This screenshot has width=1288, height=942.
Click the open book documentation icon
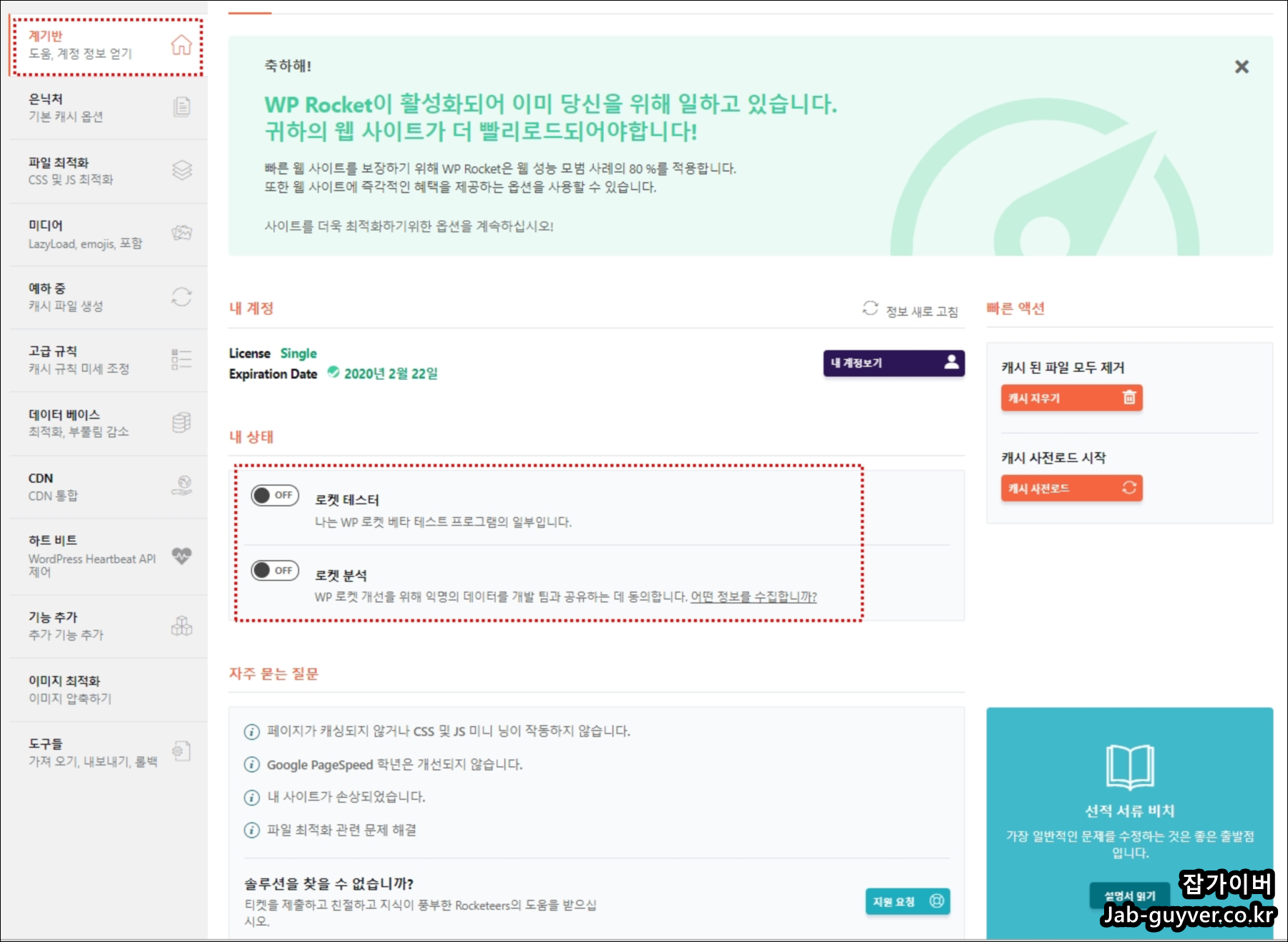tap(1130, 767)
